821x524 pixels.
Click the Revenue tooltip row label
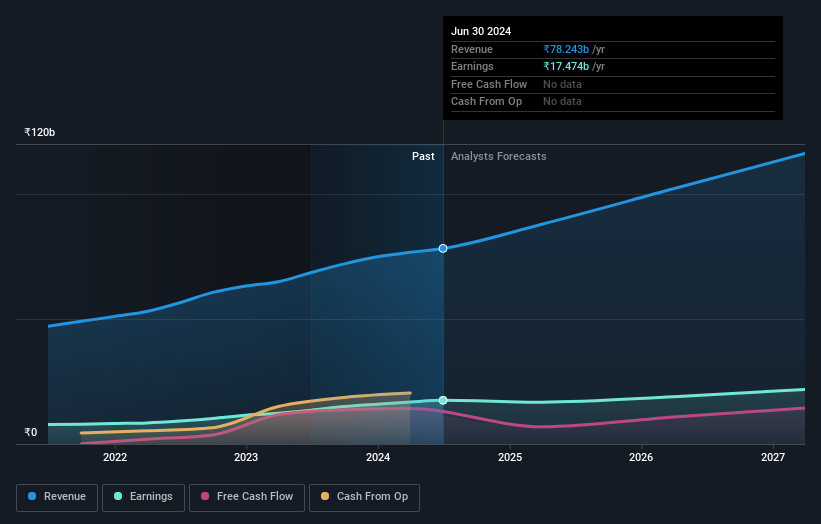[472, 49]
